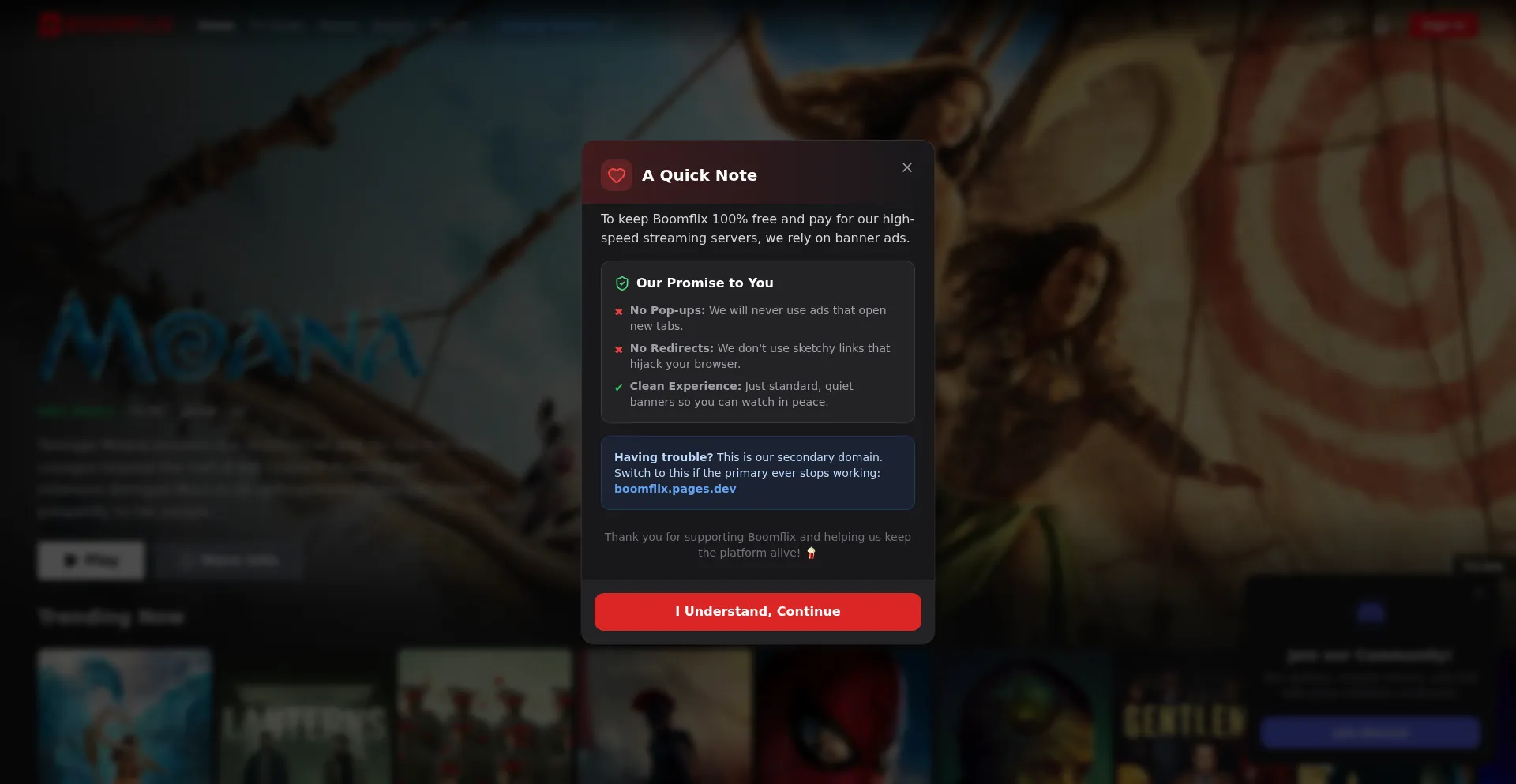Click the To keep Boomflix 100% free paragraph

[758, 228]
